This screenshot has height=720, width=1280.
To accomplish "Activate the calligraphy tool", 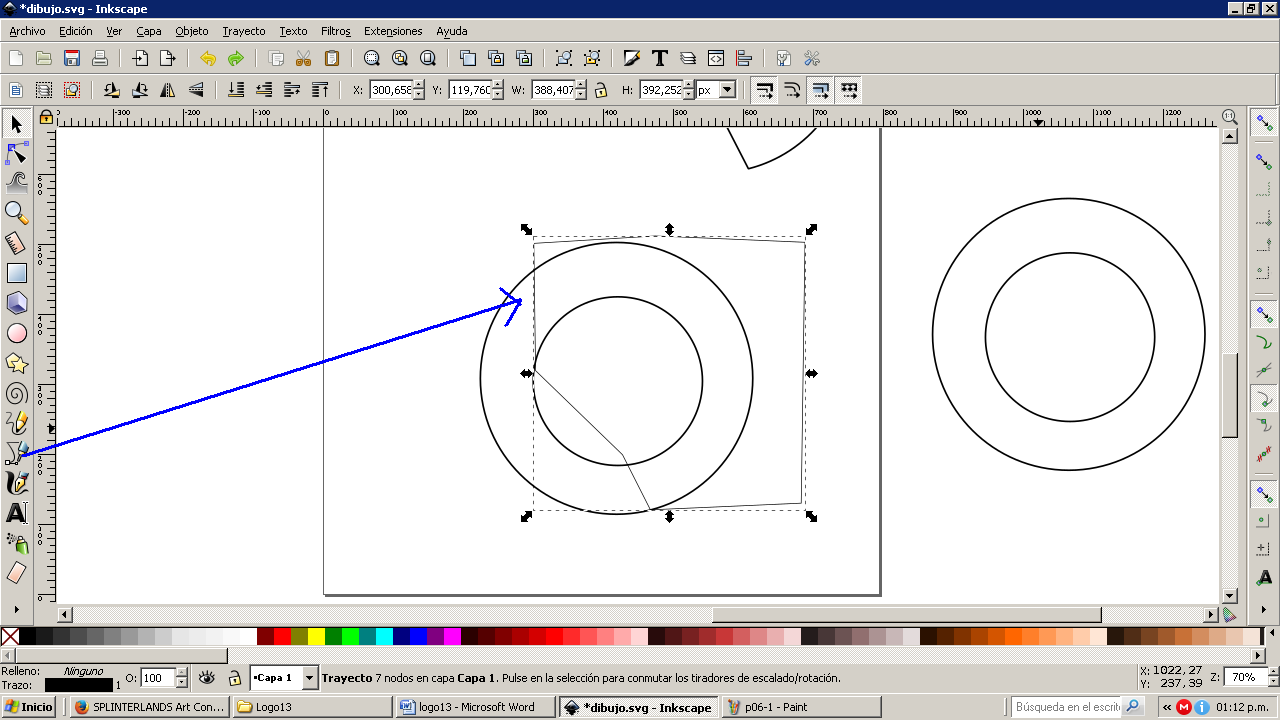I will [16, 483].
